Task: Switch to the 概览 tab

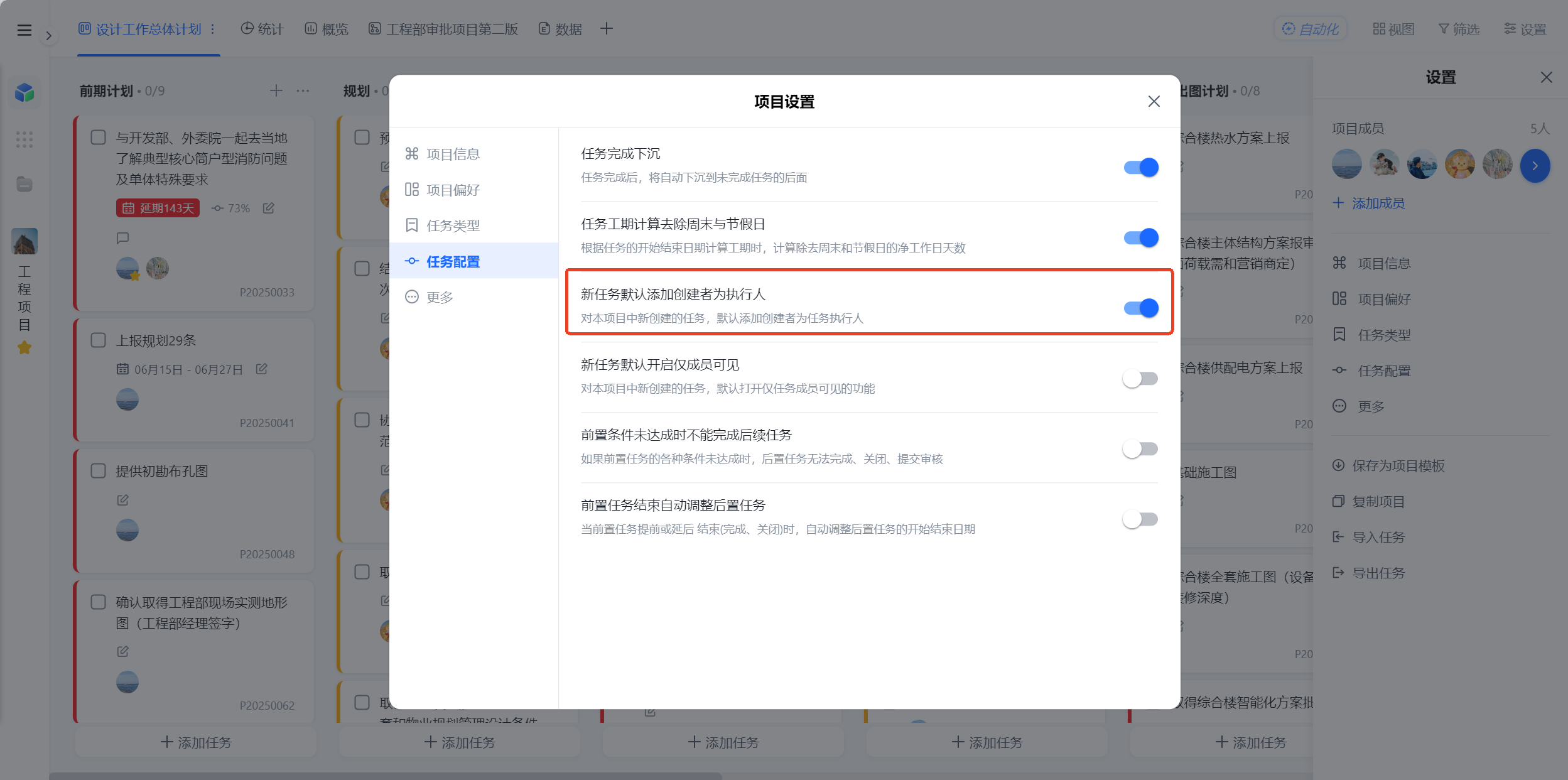Action: (327, 29)
